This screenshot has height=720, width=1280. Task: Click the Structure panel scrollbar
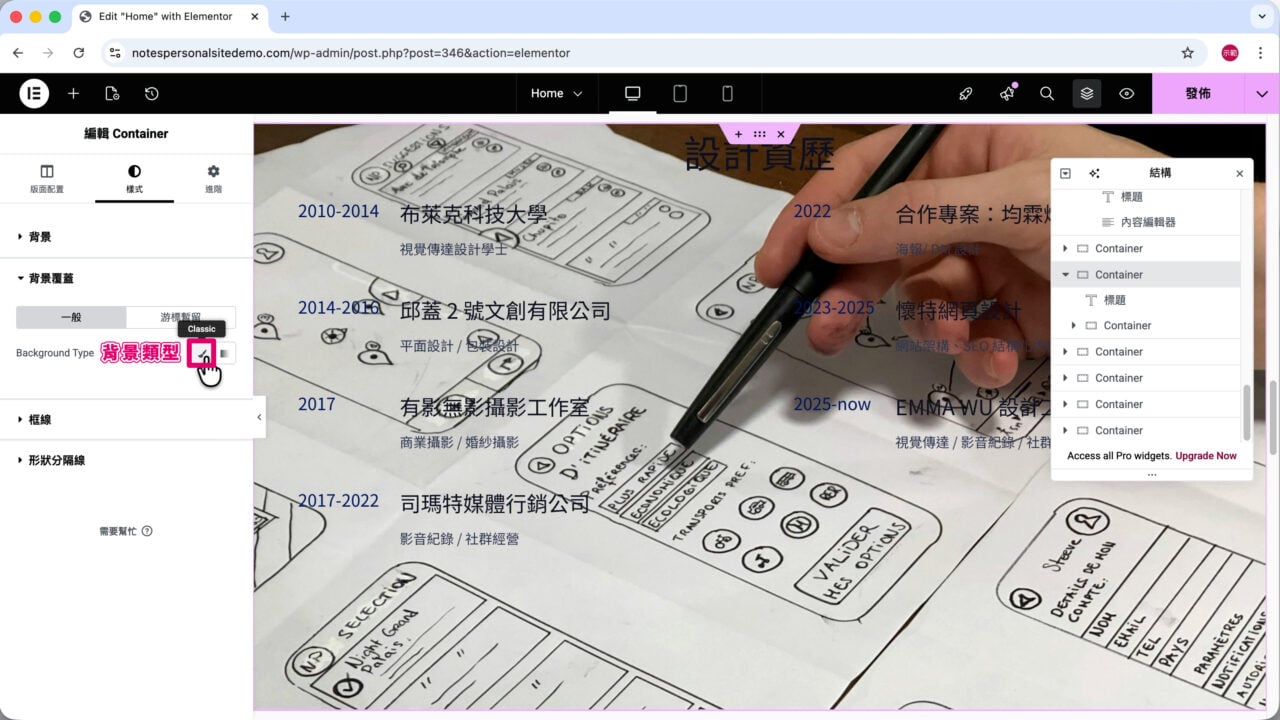pos(1246,412)
